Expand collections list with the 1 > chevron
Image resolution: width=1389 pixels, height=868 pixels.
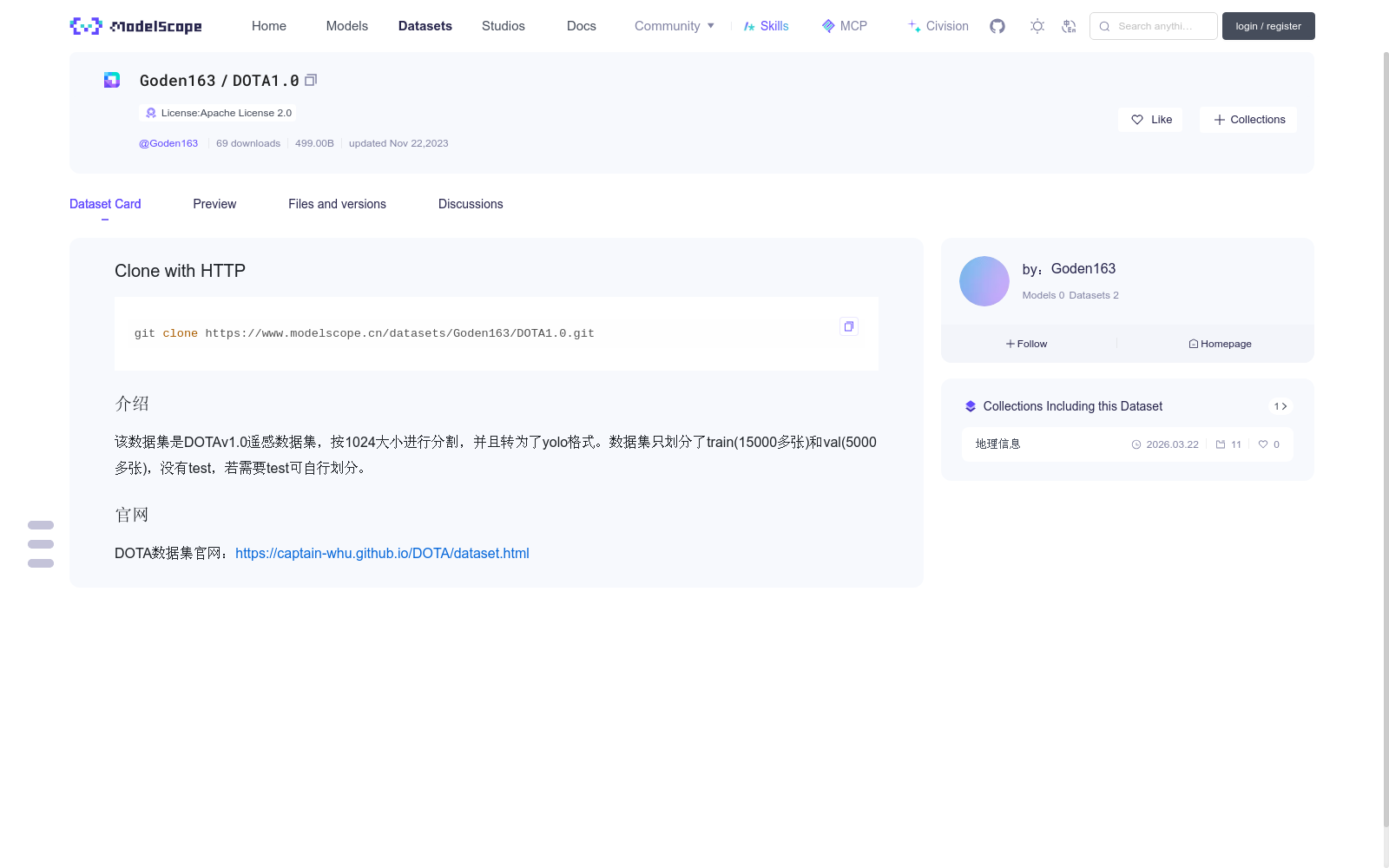point(1280,406)
